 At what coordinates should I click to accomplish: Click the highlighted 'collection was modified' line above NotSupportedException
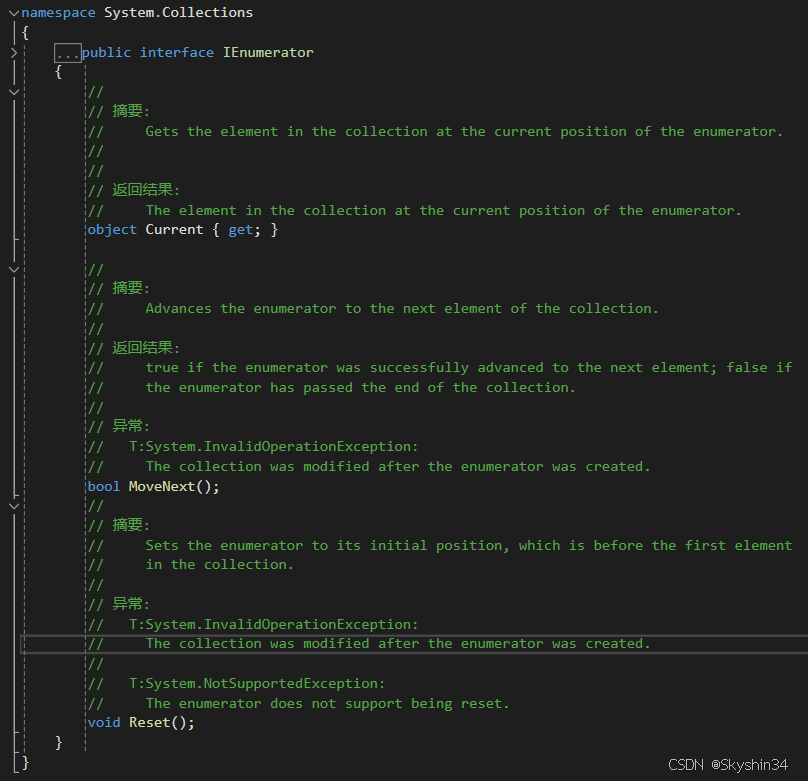pyautogui.click(x=398, y=644)
